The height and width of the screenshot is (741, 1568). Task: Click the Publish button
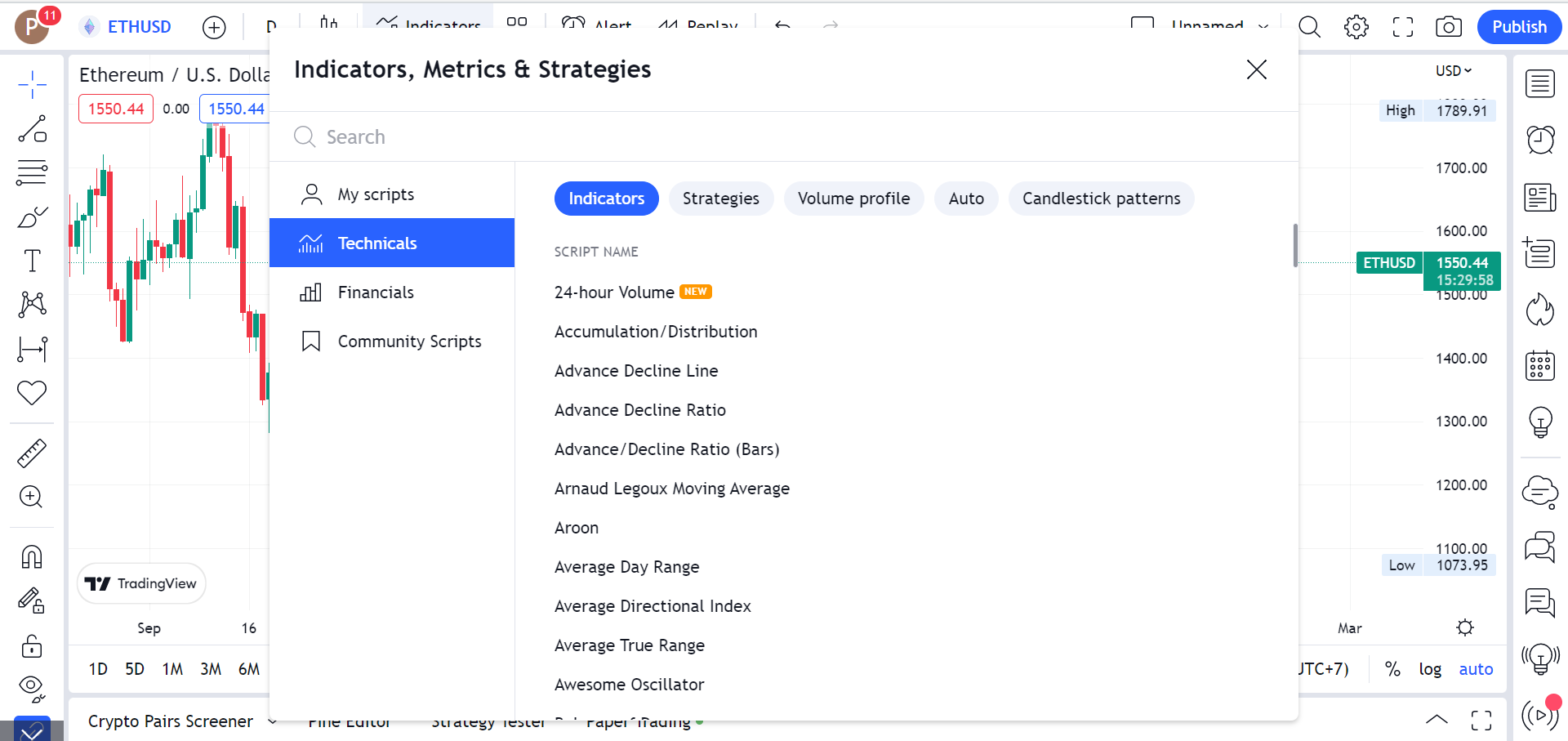[1519, 27]
